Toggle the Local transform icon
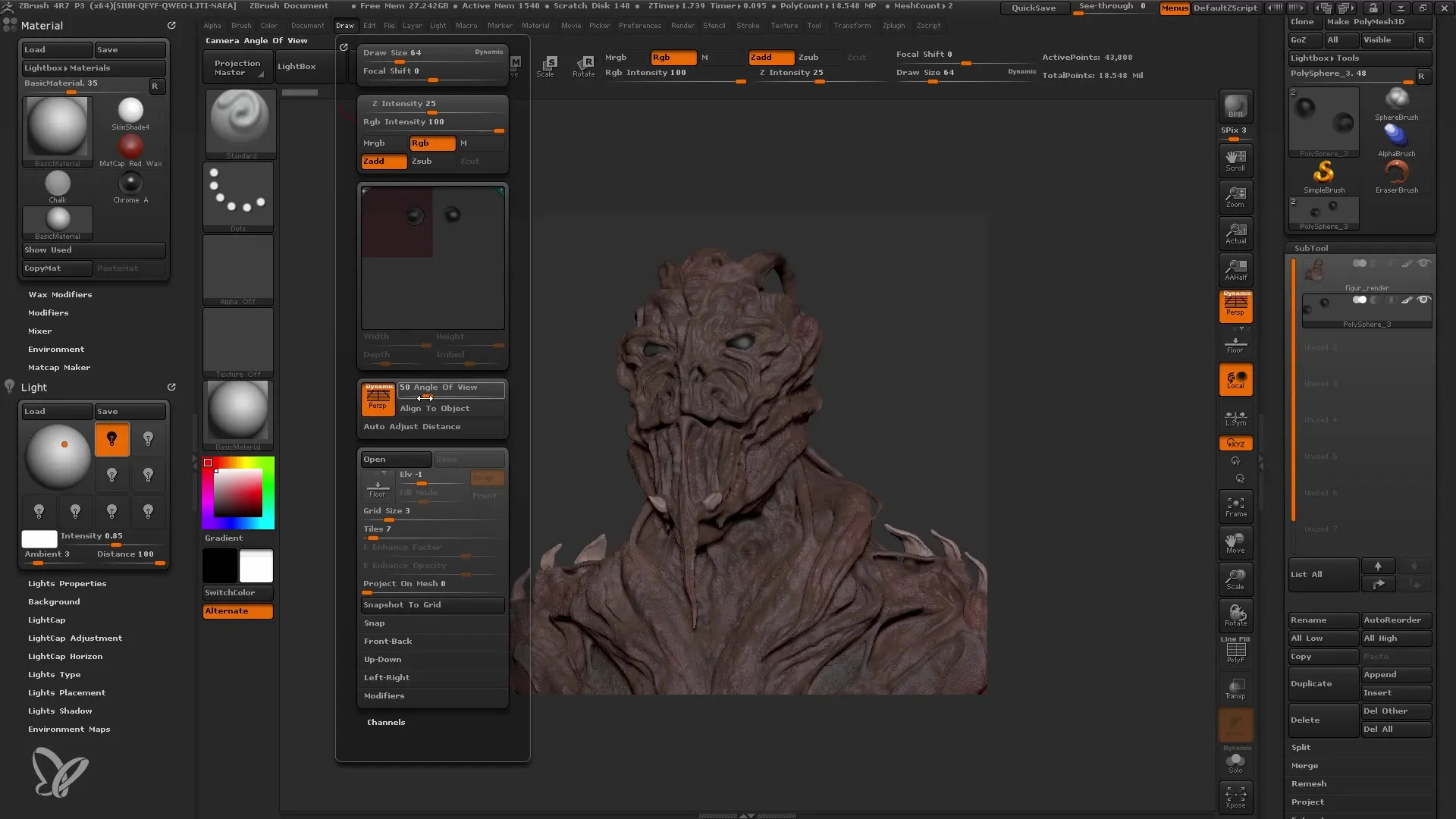1456x819 pixels. coord(1235,380)
